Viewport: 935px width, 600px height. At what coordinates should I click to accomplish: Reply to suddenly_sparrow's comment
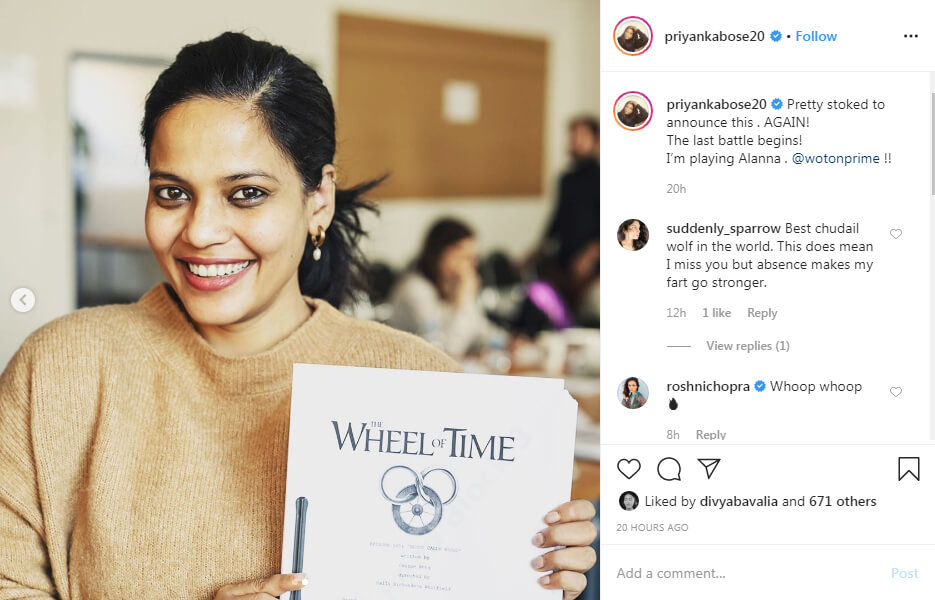point(762,313)
